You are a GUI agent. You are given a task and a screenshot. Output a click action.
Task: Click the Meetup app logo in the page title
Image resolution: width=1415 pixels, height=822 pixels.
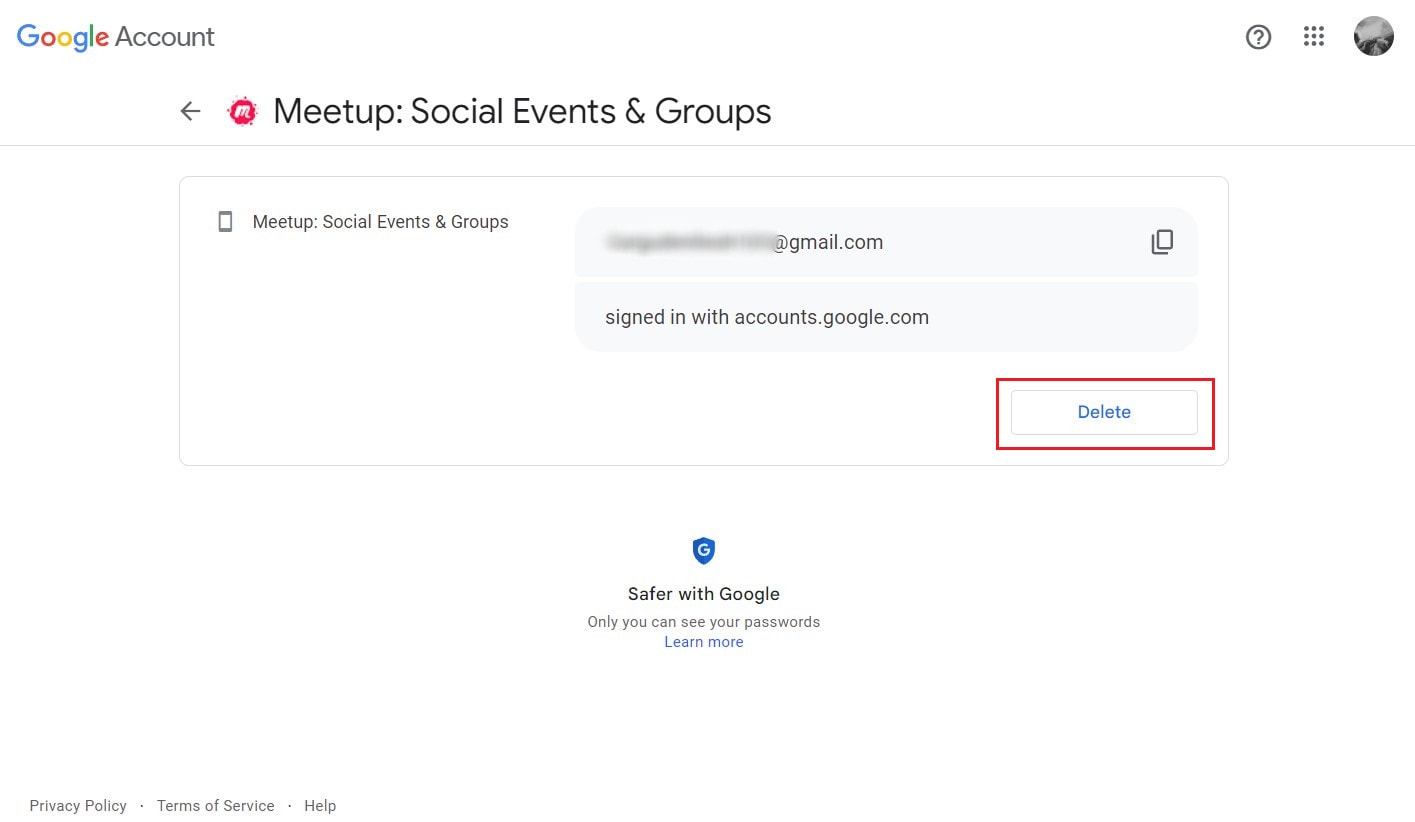point(242,111)
